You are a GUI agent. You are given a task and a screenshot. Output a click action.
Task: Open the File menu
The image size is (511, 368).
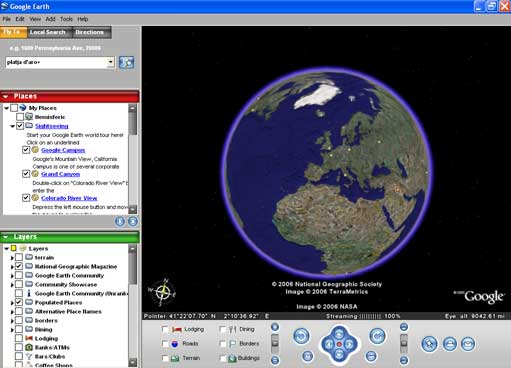[x=7, y=19]
